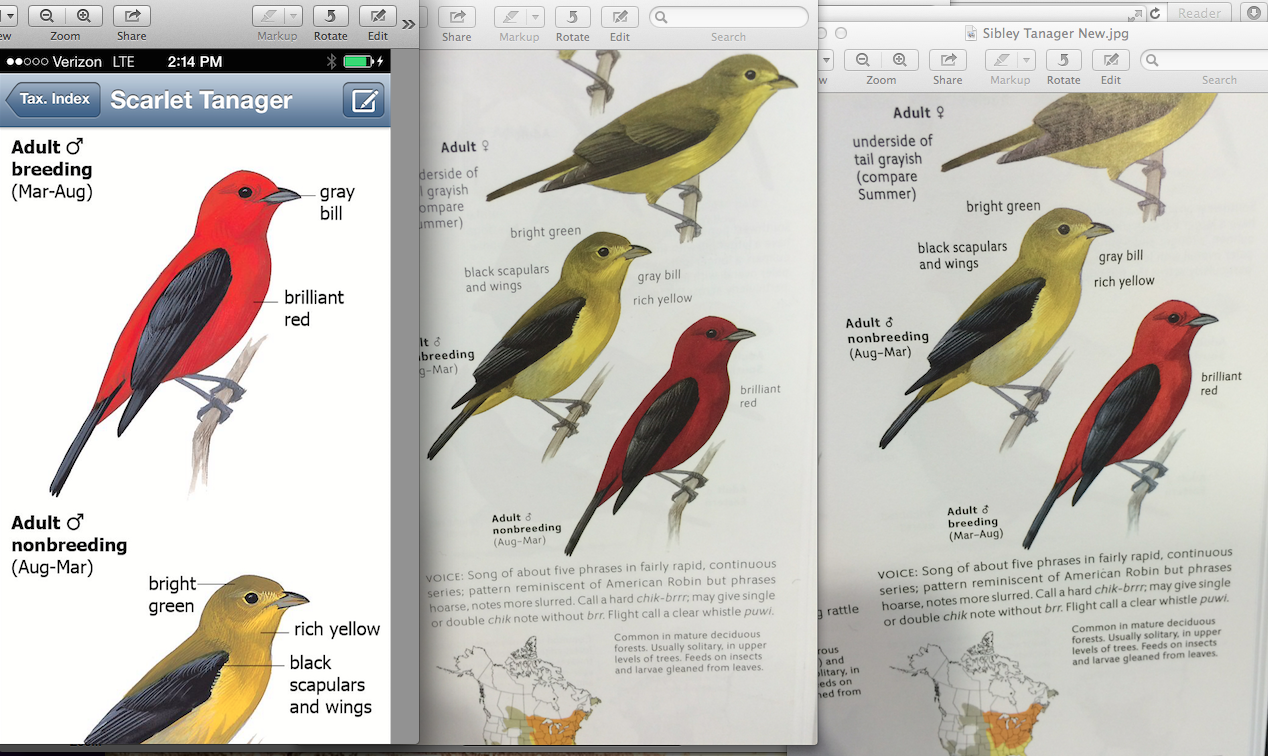The height and width of the screenshot is (756, 1268).
Task: Click the '(Mar–Aug)' caption in the rightmost window
Action: (x=975, y=535)
